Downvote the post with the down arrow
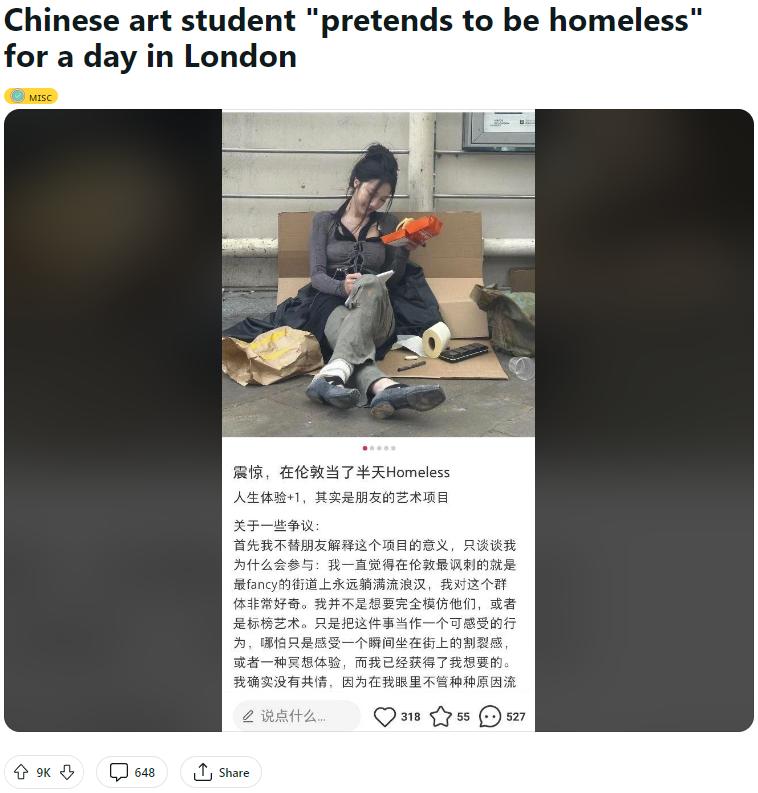This screenshot has height=793, width=758. tap(67, 772)
